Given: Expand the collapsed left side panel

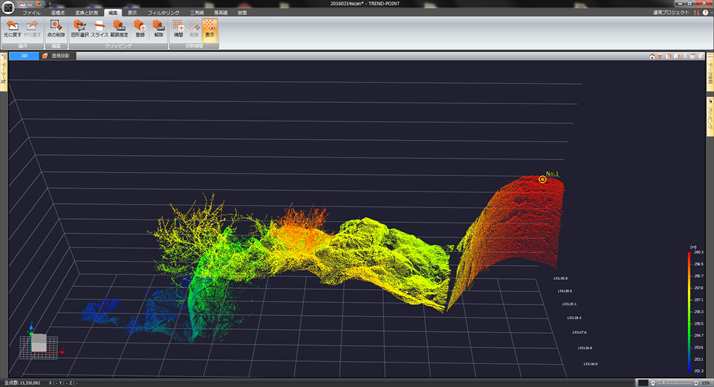Looking at the screenshot, I should 3,72.
